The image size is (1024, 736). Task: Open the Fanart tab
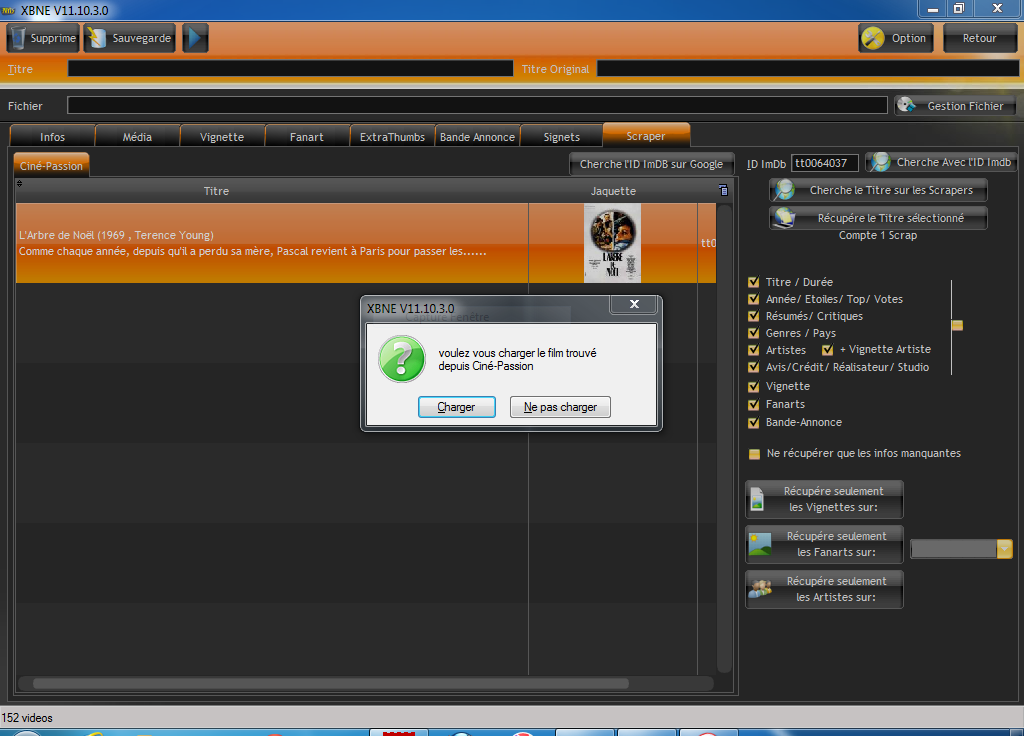(307, 136)
